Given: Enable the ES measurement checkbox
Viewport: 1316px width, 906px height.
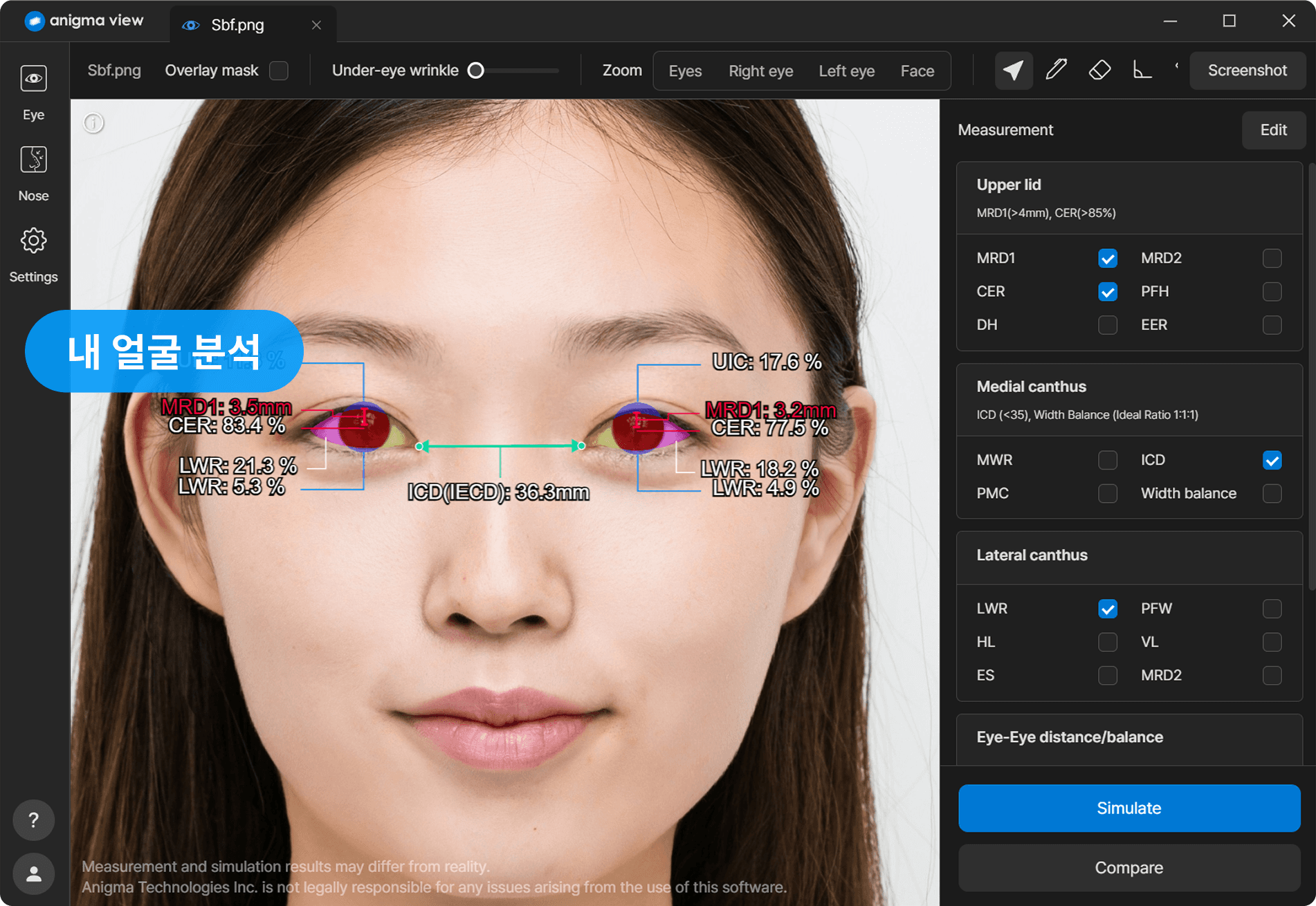Looking at the screenshot, I should pos(1108,675).
